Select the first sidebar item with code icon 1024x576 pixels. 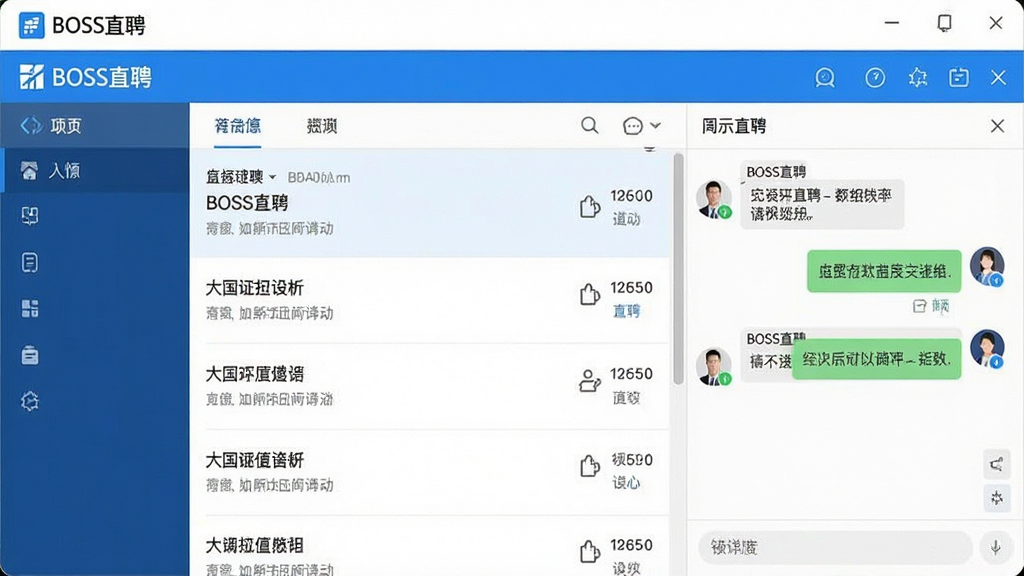click(95, 125)
